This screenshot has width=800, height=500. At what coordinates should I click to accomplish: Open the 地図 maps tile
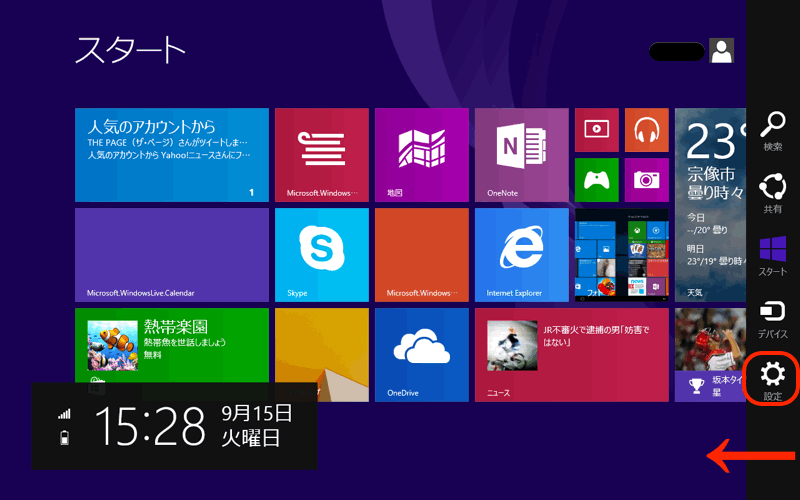pyautogui.click(x=421, y=154)
